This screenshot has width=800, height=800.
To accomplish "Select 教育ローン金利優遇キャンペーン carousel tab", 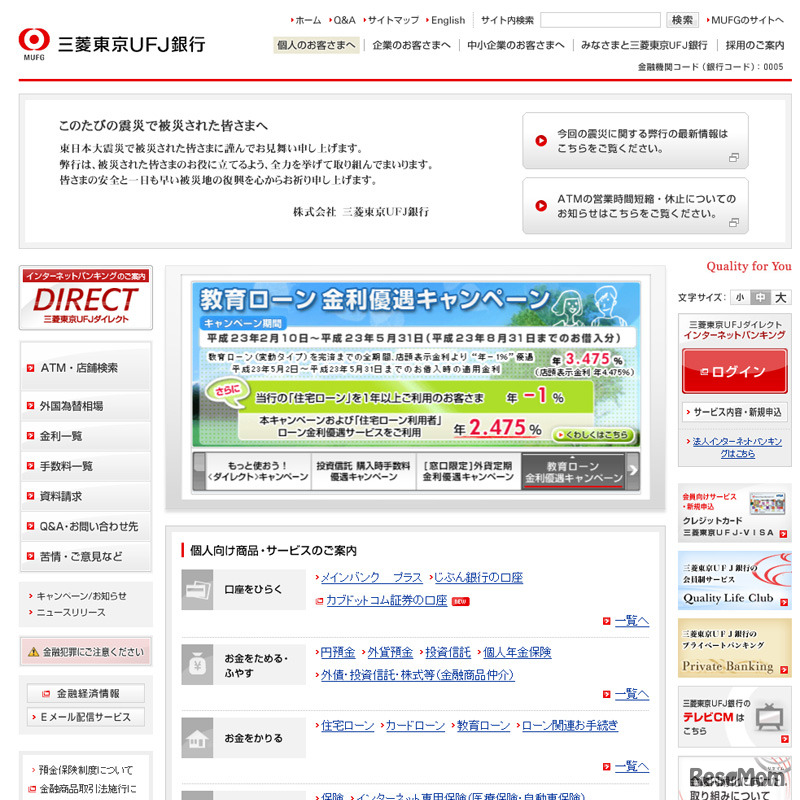I will (573, 471).
